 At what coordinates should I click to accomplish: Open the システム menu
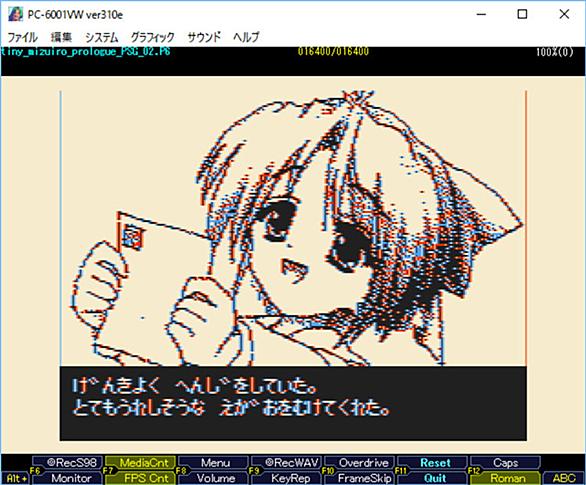click(x=102, y=37)
